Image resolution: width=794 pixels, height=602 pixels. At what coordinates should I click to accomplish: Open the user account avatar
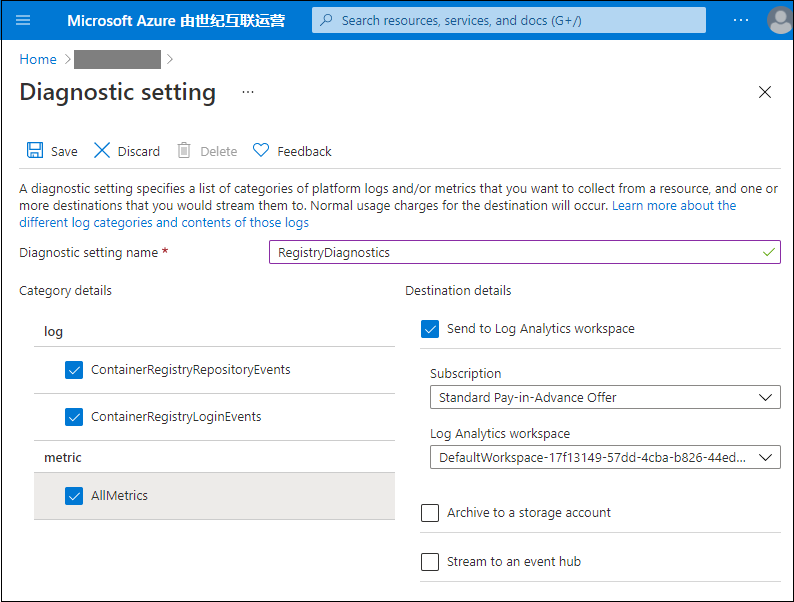click(779, 20)
